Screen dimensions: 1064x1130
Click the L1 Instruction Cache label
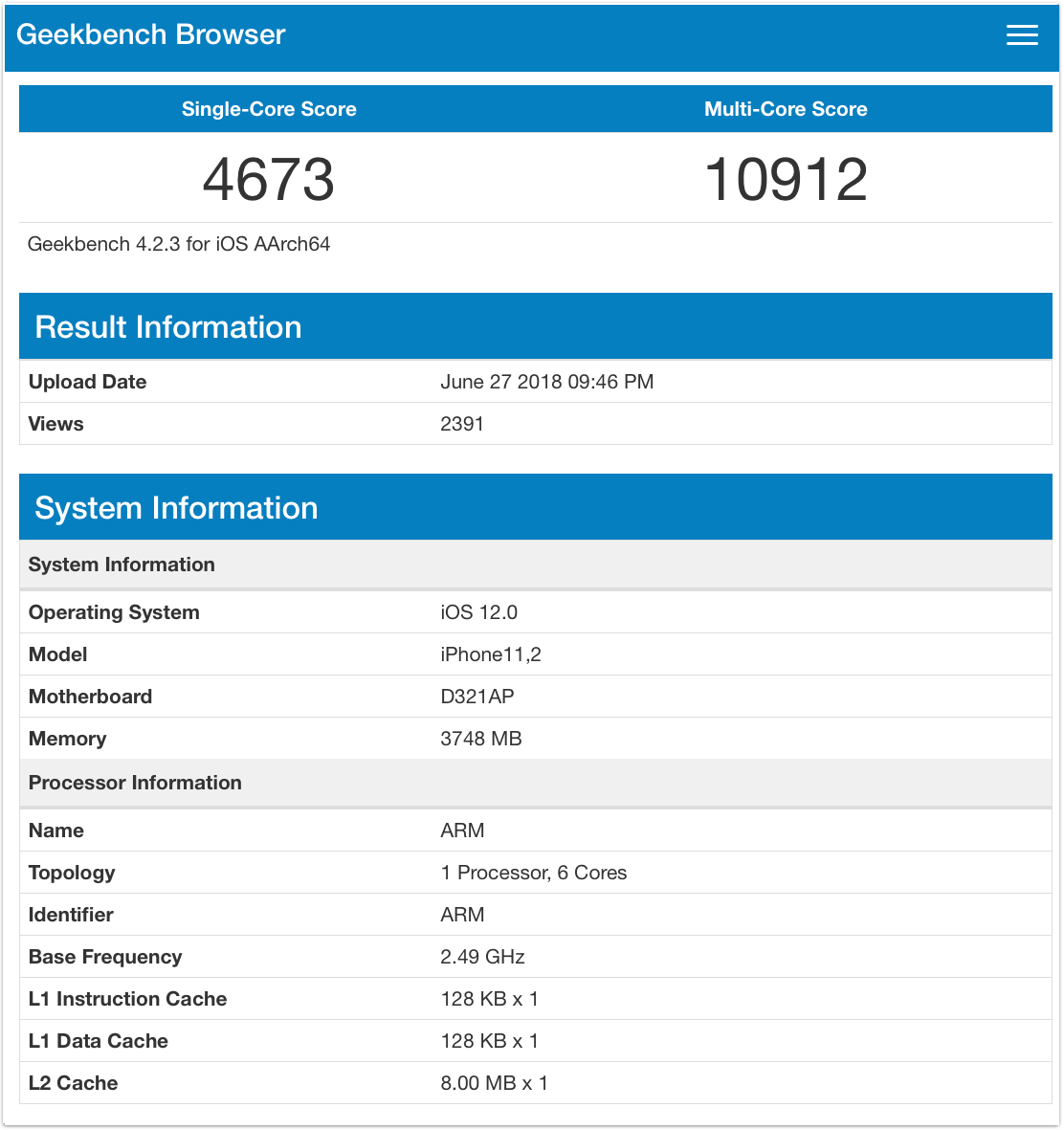coord(127,999)
